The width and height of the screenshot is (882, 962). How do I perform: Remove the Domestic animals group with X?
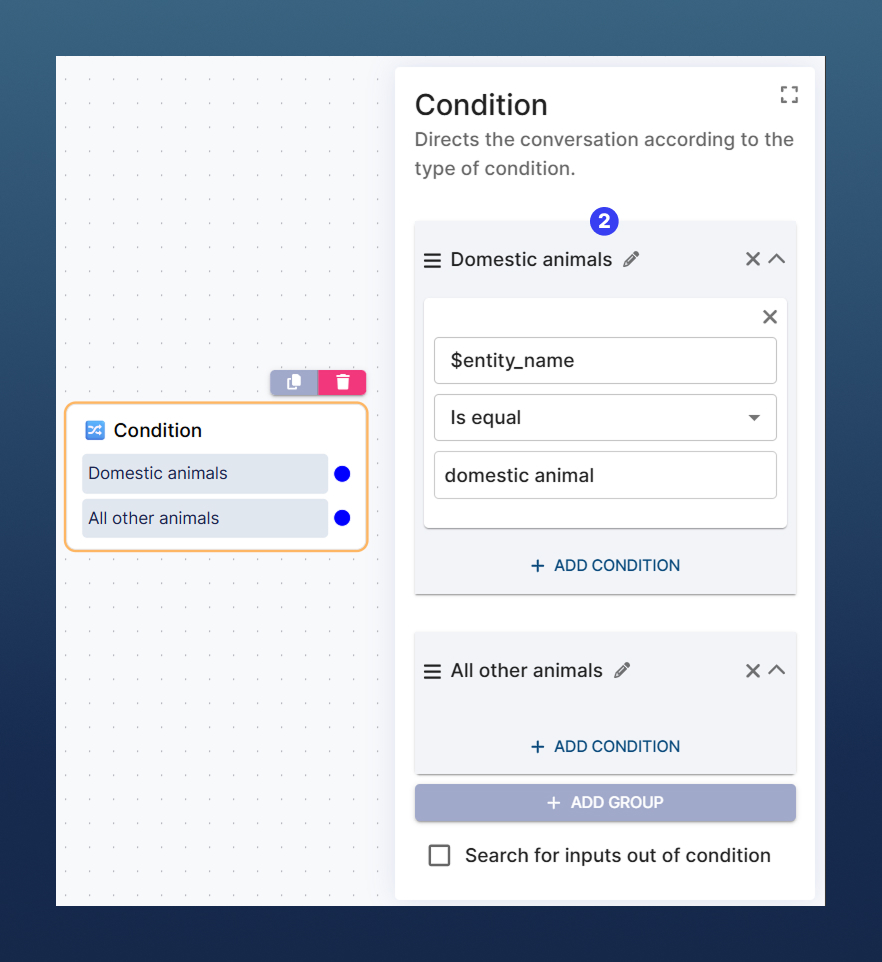tap(753, 259)
